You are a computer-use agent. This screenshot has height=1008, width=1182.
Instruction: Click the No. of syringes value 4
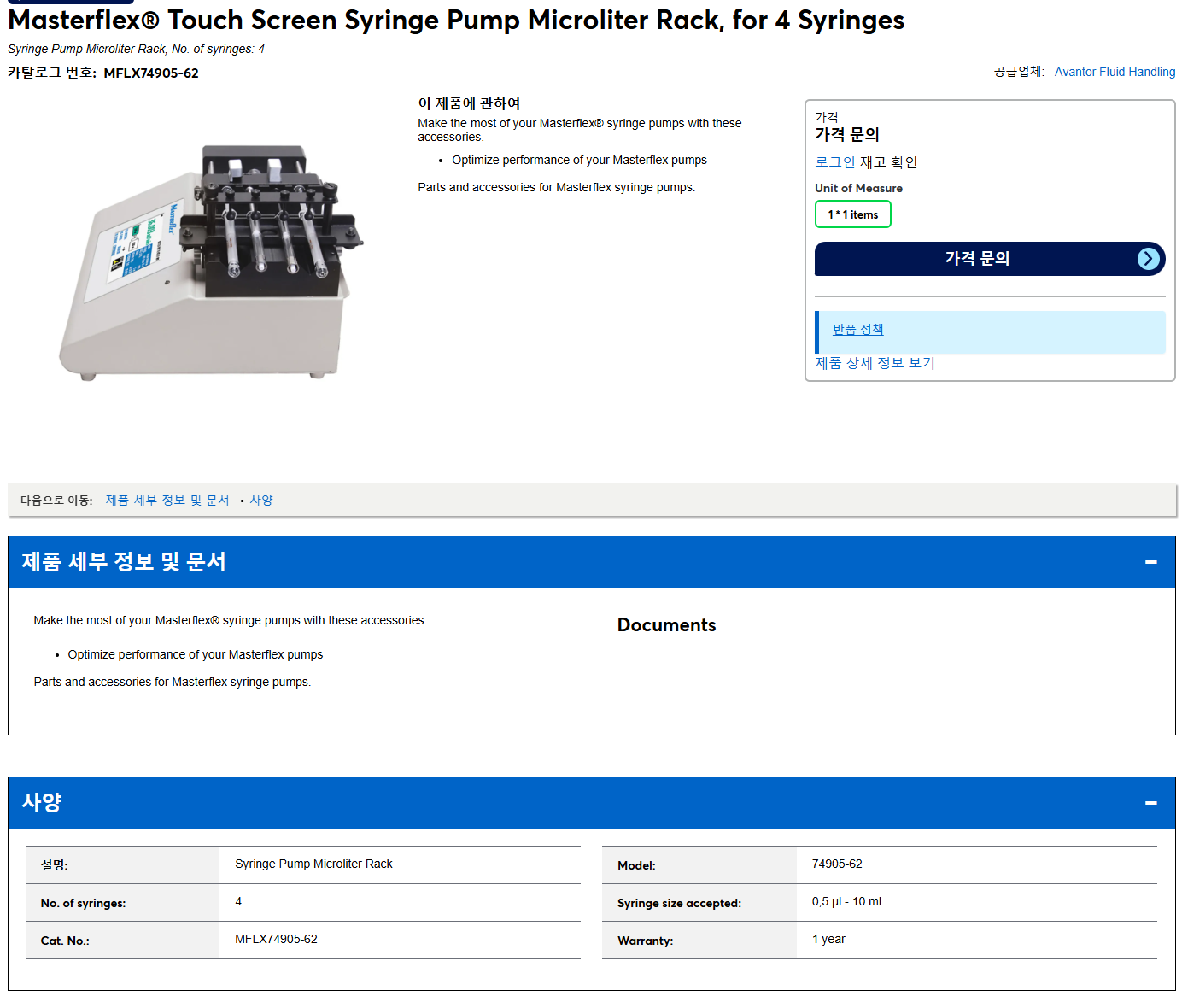click(238, 902)
